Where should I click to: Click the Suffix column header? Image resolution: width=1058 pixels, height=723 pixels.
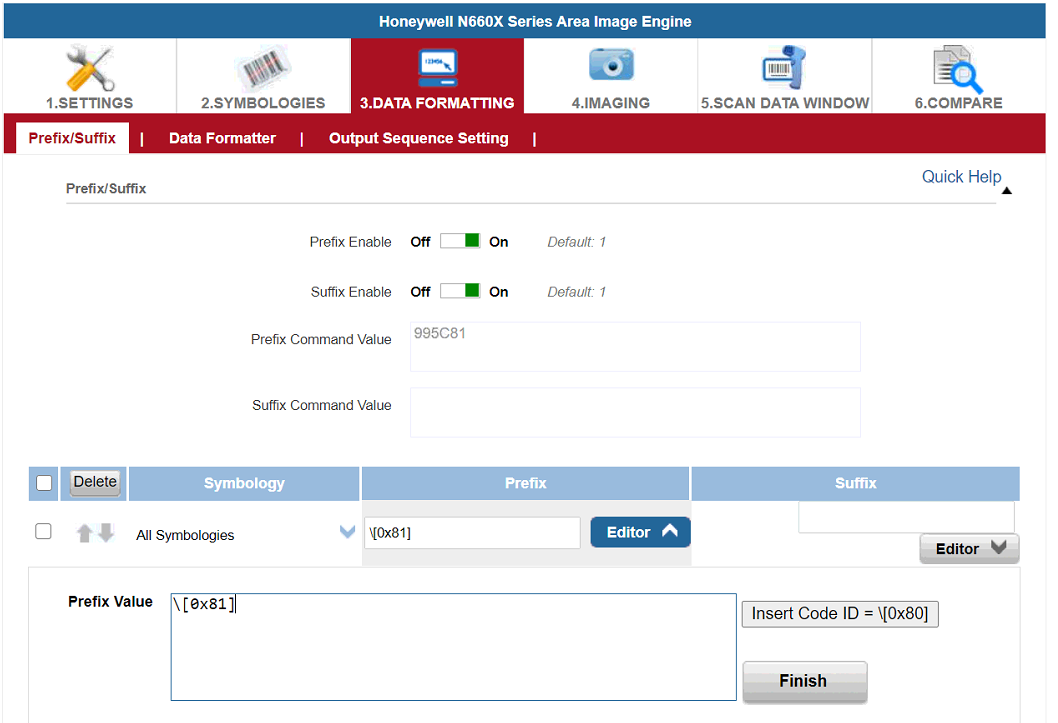[856, 484]
